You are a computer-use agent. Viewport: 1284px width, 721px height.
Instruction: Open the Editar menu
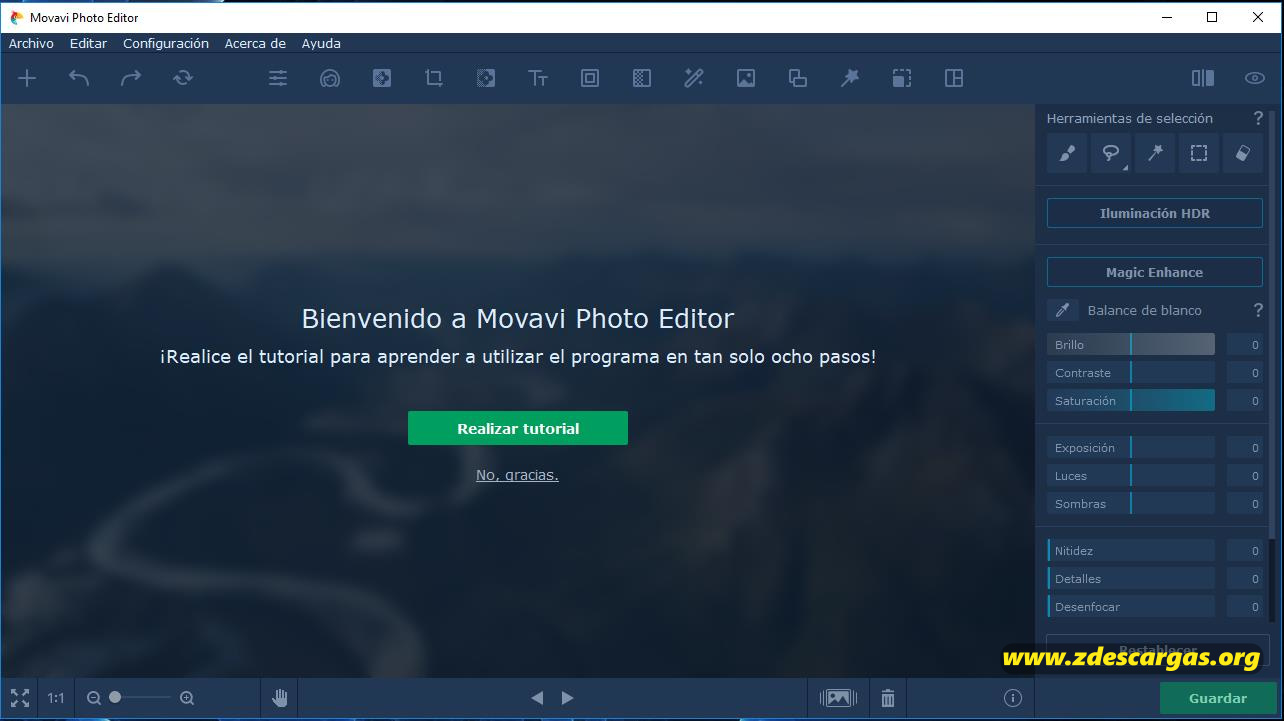pos(89,43)
